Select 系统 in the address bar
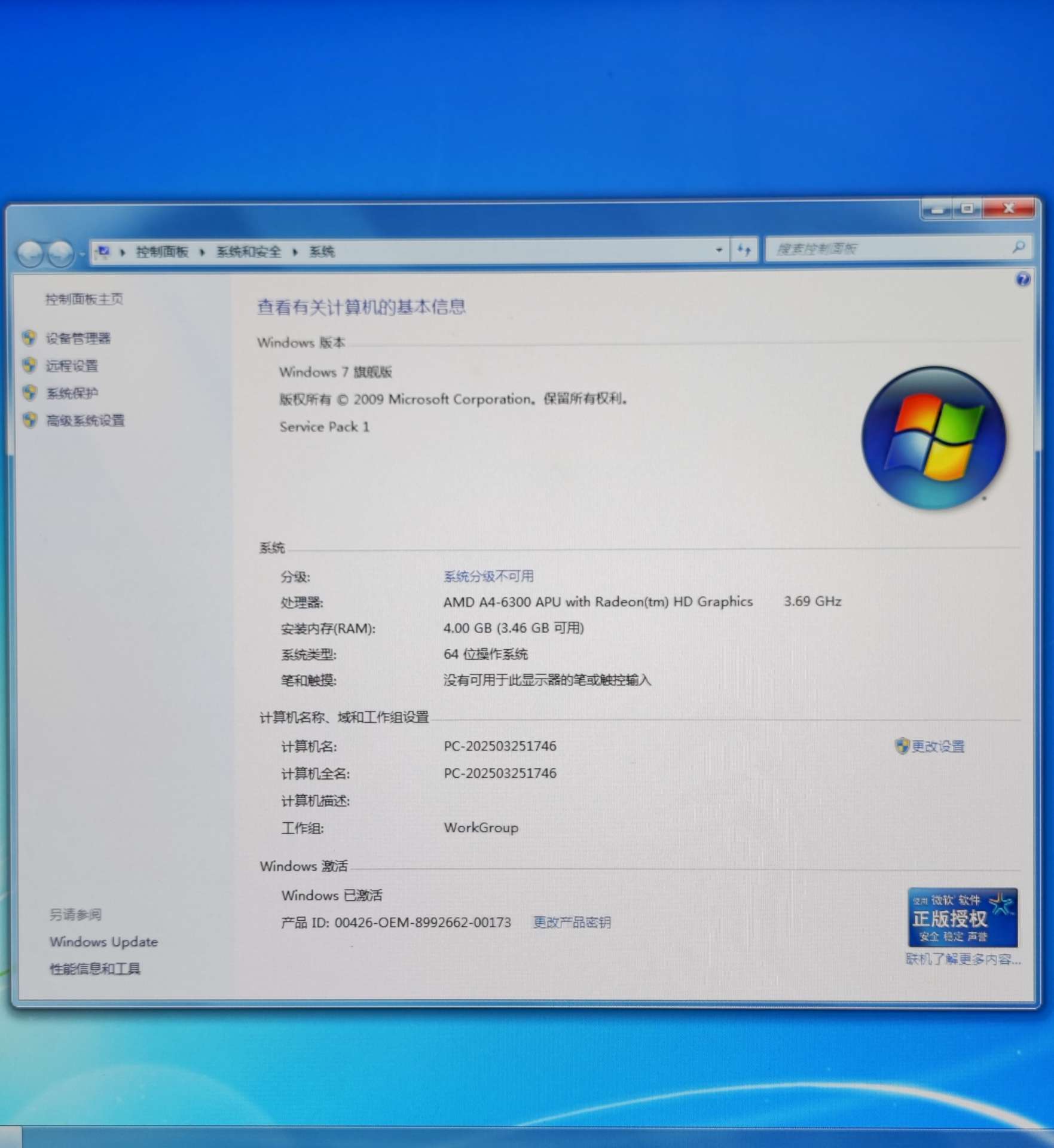Screen dimensions: 1054x1148 click(322, 252)
